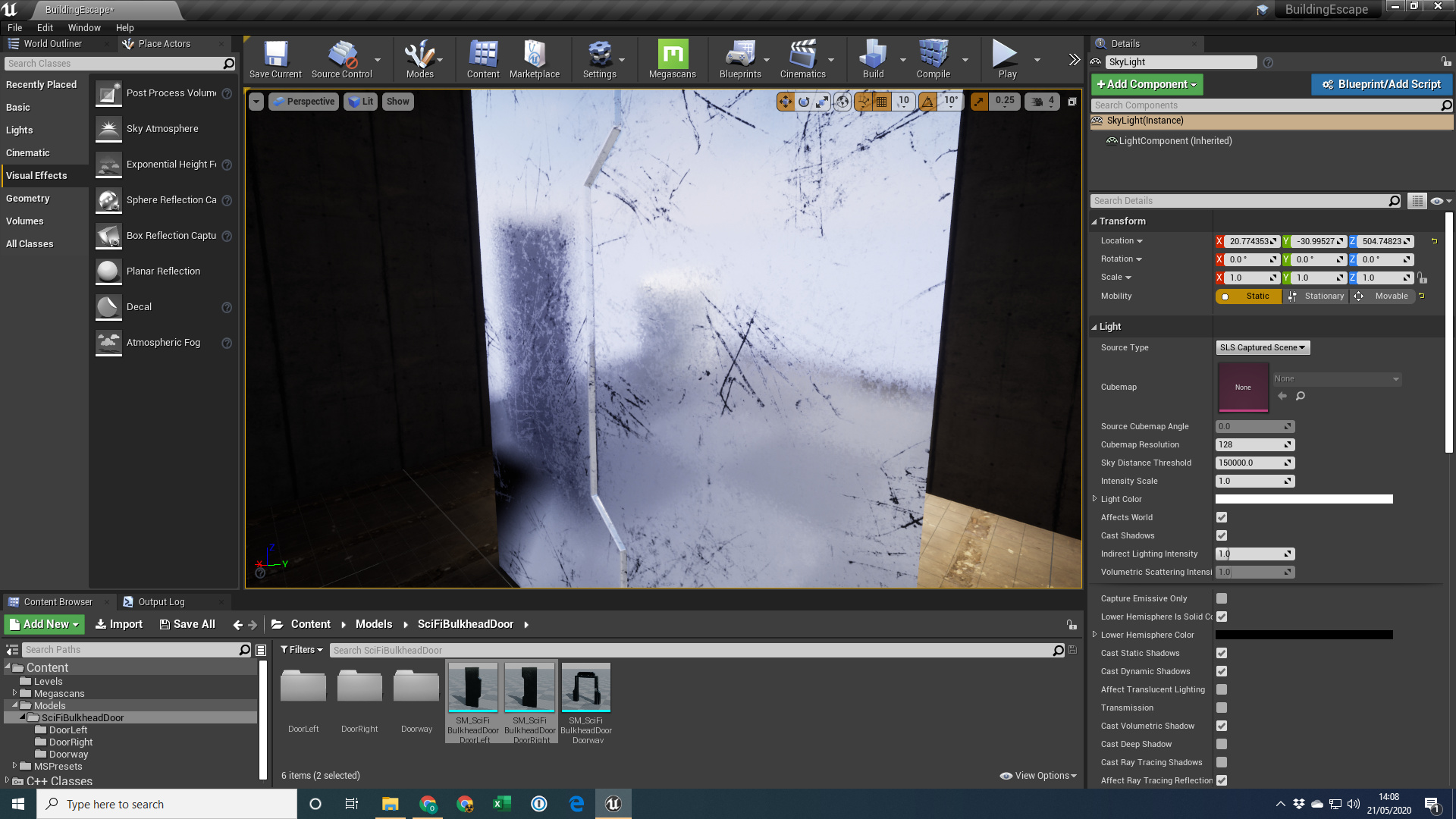Enable Transmission checkbox
The width and height of the screenshot is (1456, 819).
point(1221,708)
